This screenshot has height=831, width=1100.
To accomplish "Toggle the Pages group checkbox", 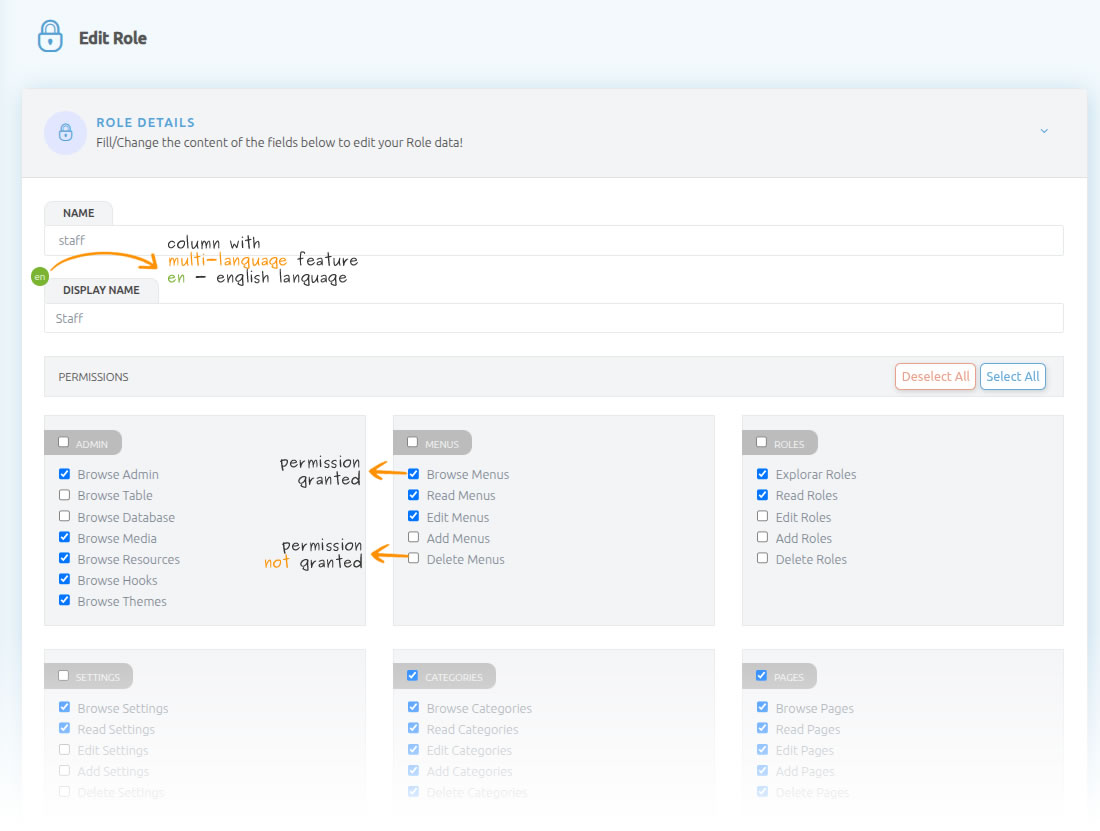I will (x=762, y=676).
